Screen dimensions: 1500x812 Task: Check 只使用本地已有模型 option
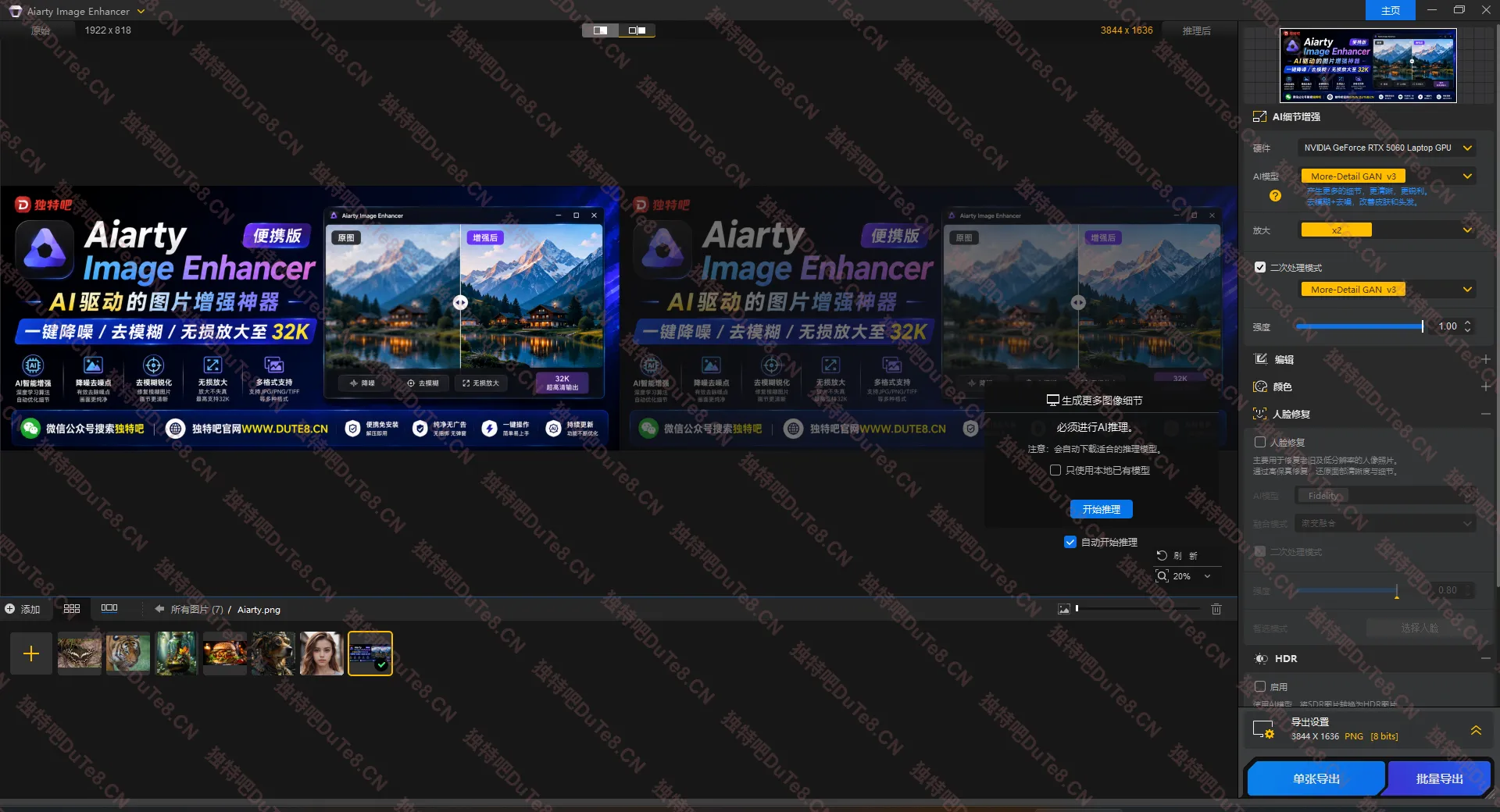tap(1055, 470)
